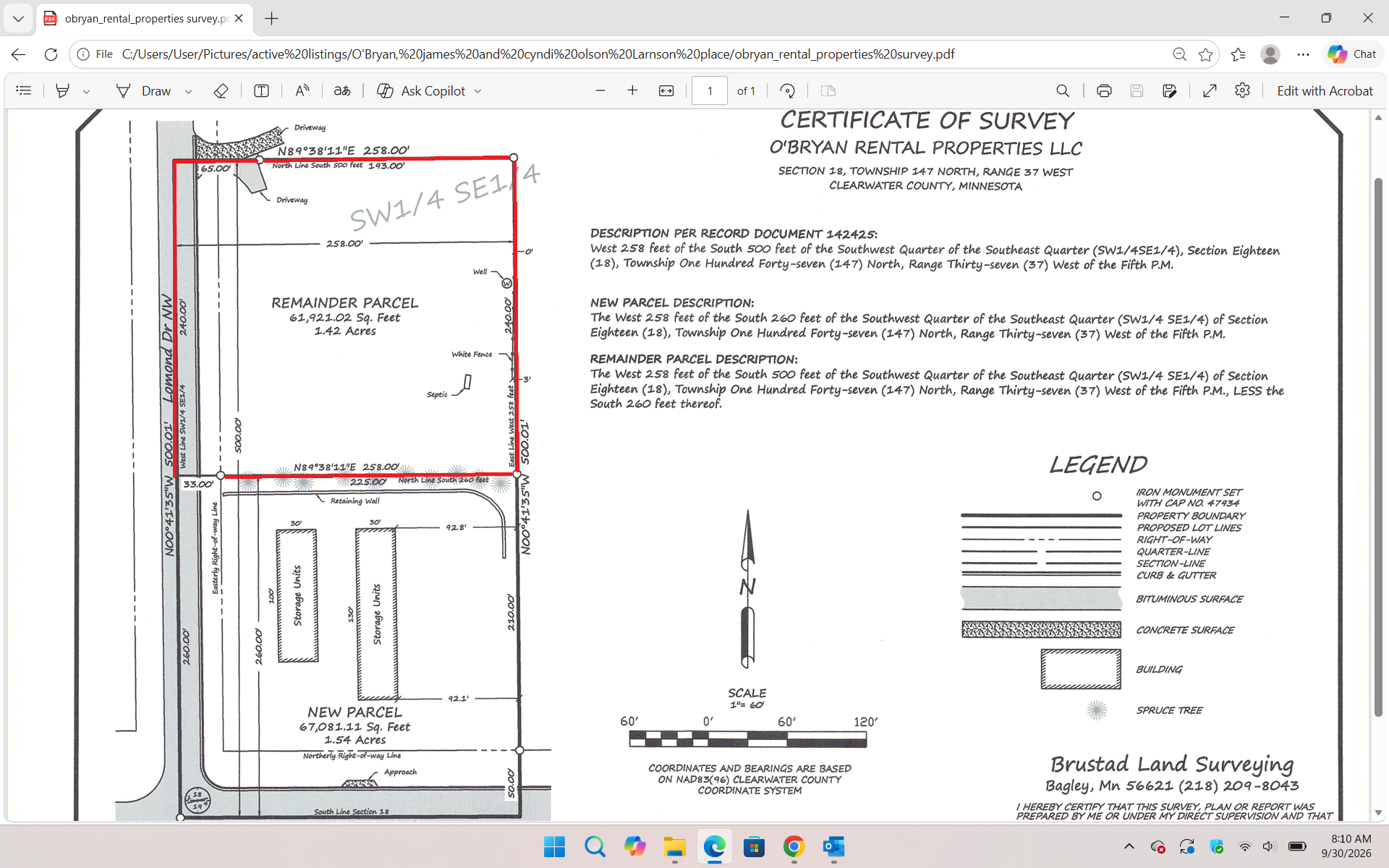Image resolution: width=1389 pixels, height=868 pixels.
Task: Open a new browser tab
Action: tap(272, 18)
